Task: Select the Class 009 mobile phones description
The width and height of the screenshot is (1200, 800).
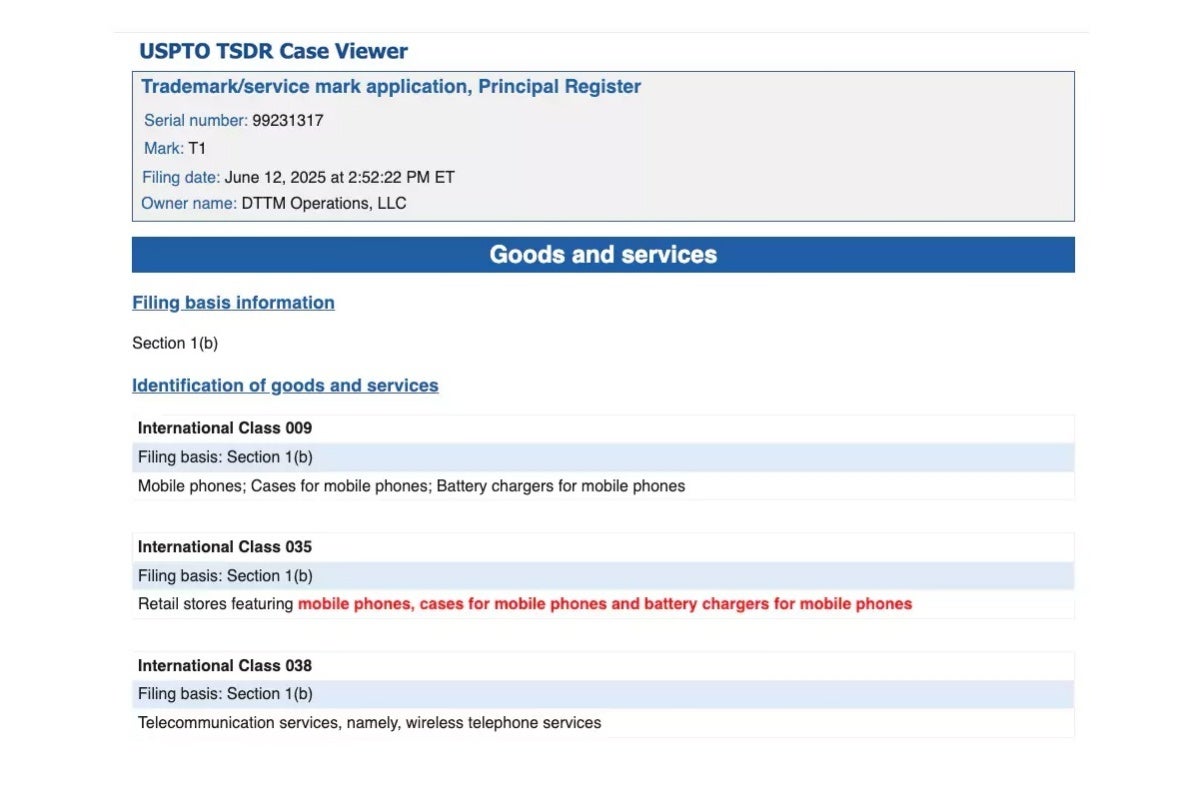Action: pos(412,487)
